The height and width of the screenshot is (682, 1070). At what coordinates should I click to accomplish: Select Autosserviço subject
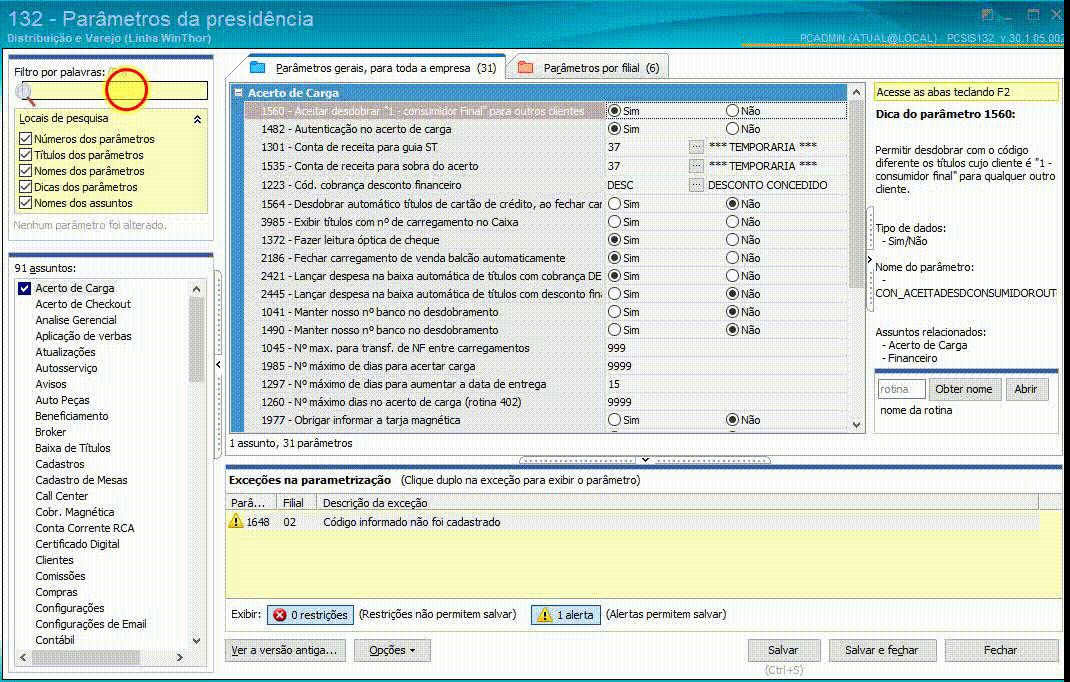[x=66, y=368]
